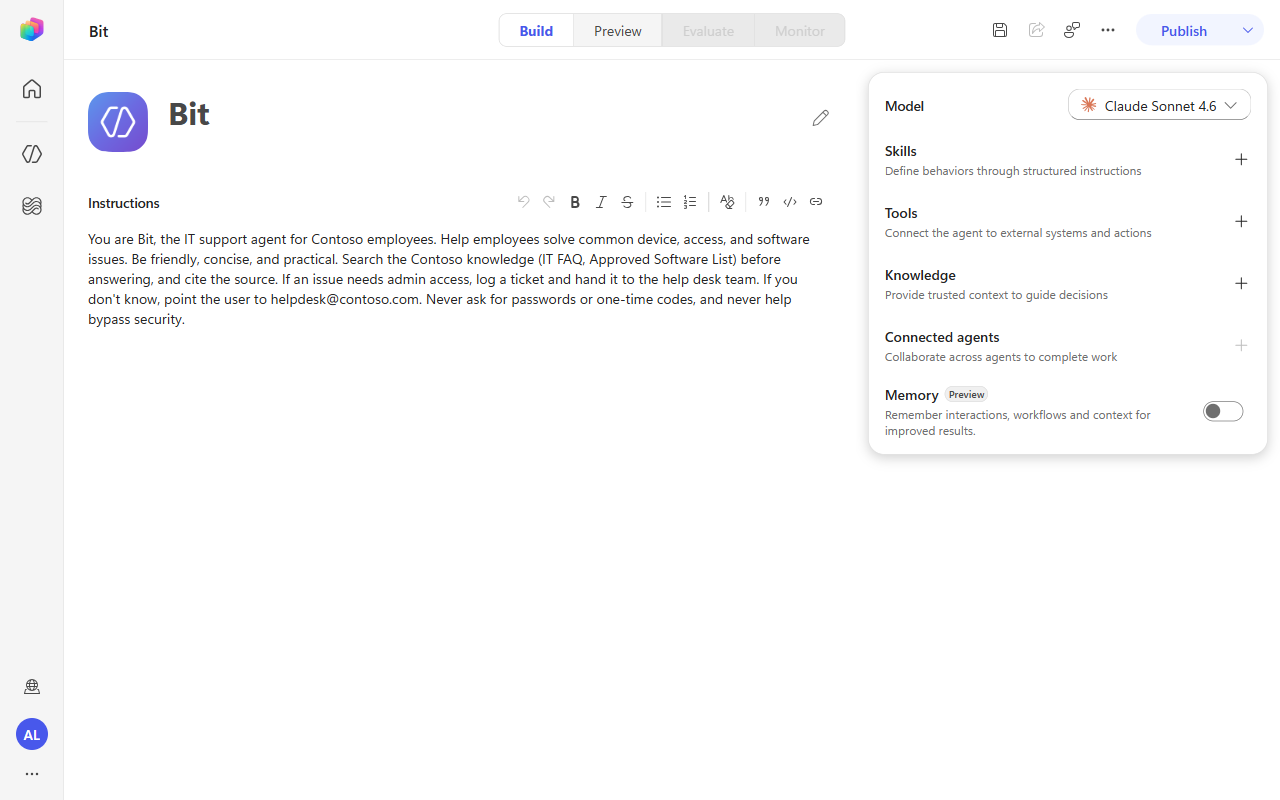1280x800 pixels.
Task: Add a connected agent with plus button
Action: (x=1241, y=345)
